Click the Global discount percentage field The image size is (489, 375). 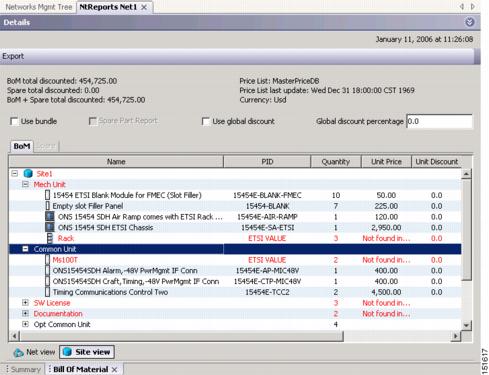(439, 121)
